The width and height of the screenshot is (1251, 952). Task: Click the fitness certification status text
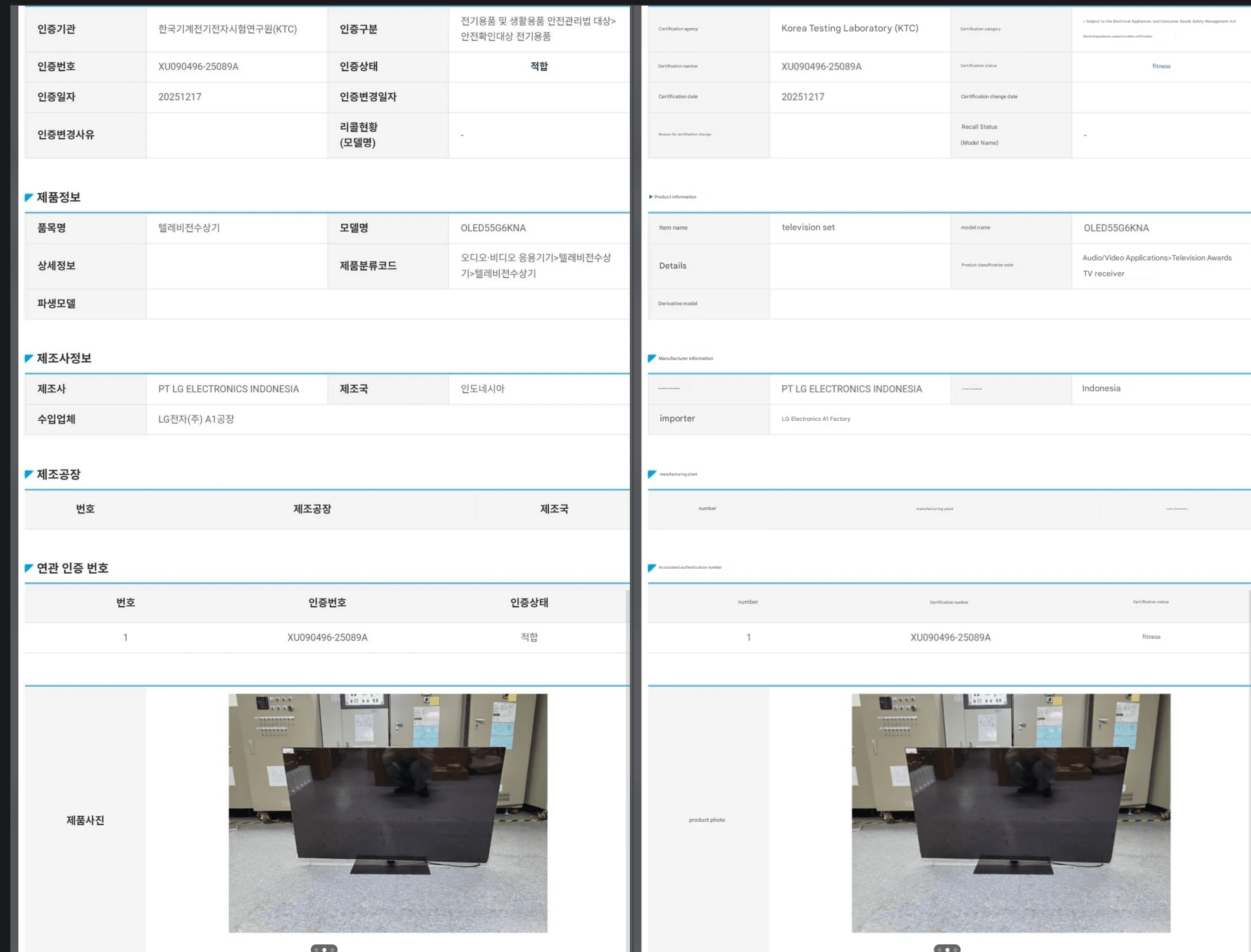[x=1162, y=66]
